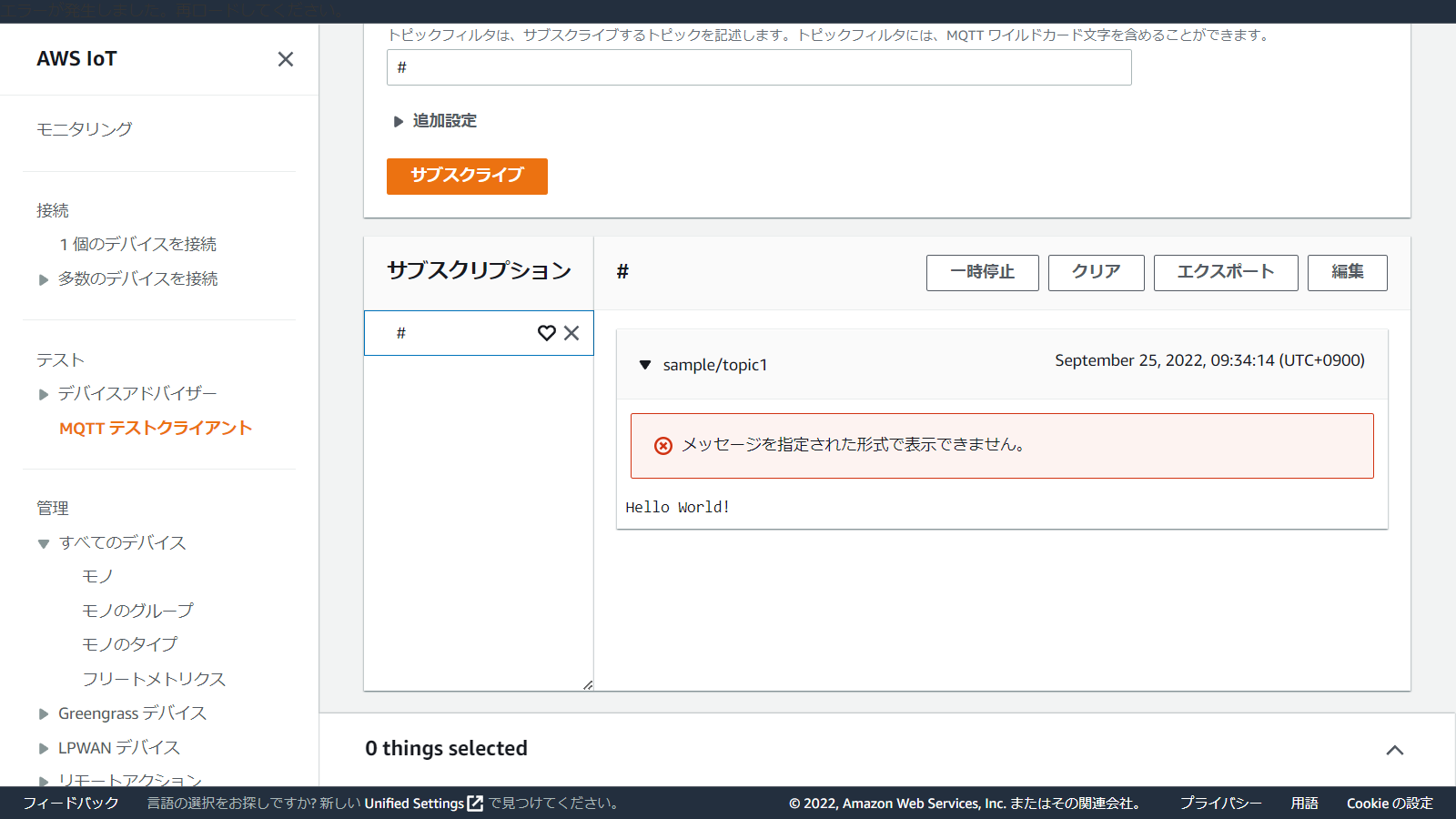Viewport: 1456px width, 819px height.
Task: Collapse the すべてのデバイス section
Action: (x=44, y=543)
